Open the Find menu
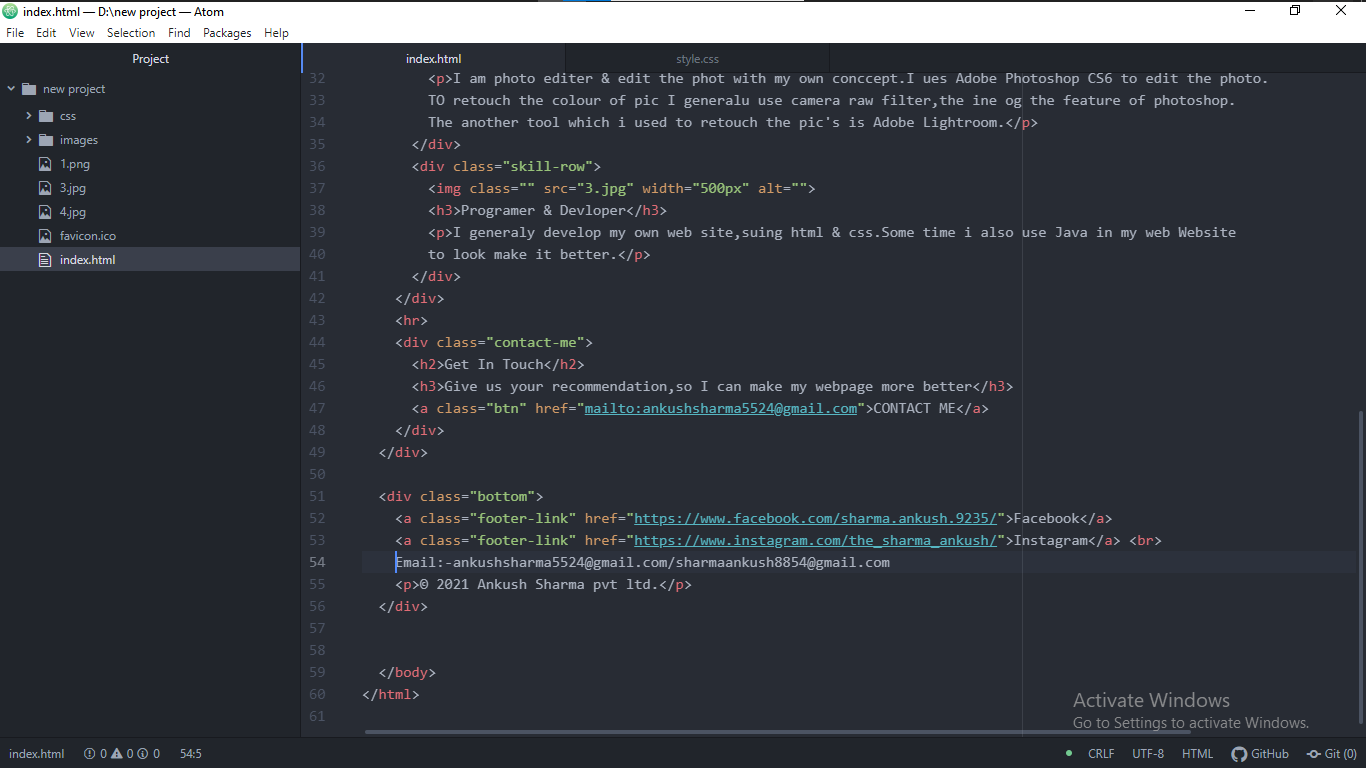The width and height of the screenshot is (1366, 768). (x=179, y=33)
